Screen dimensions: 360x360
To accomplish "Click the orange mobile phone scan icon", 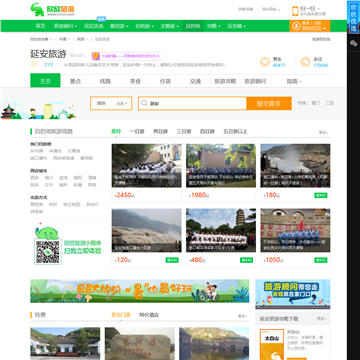I will 295,11.
